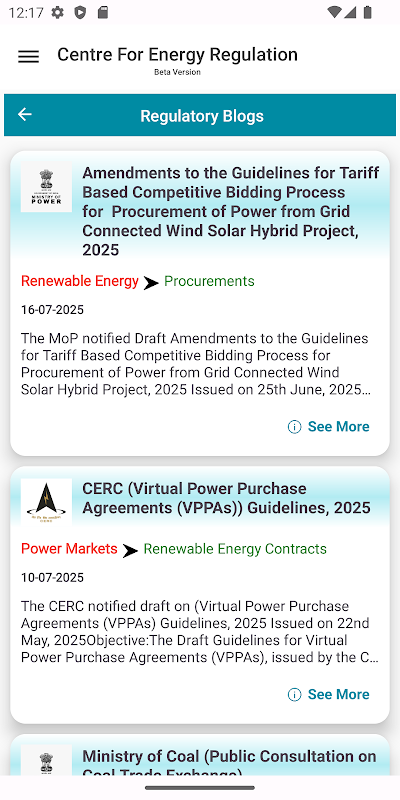The height and width of the screenshot is (800, 400).
Task: Select the Power Markets category tag
Action: pyautogui.click(x=69, y=549)
